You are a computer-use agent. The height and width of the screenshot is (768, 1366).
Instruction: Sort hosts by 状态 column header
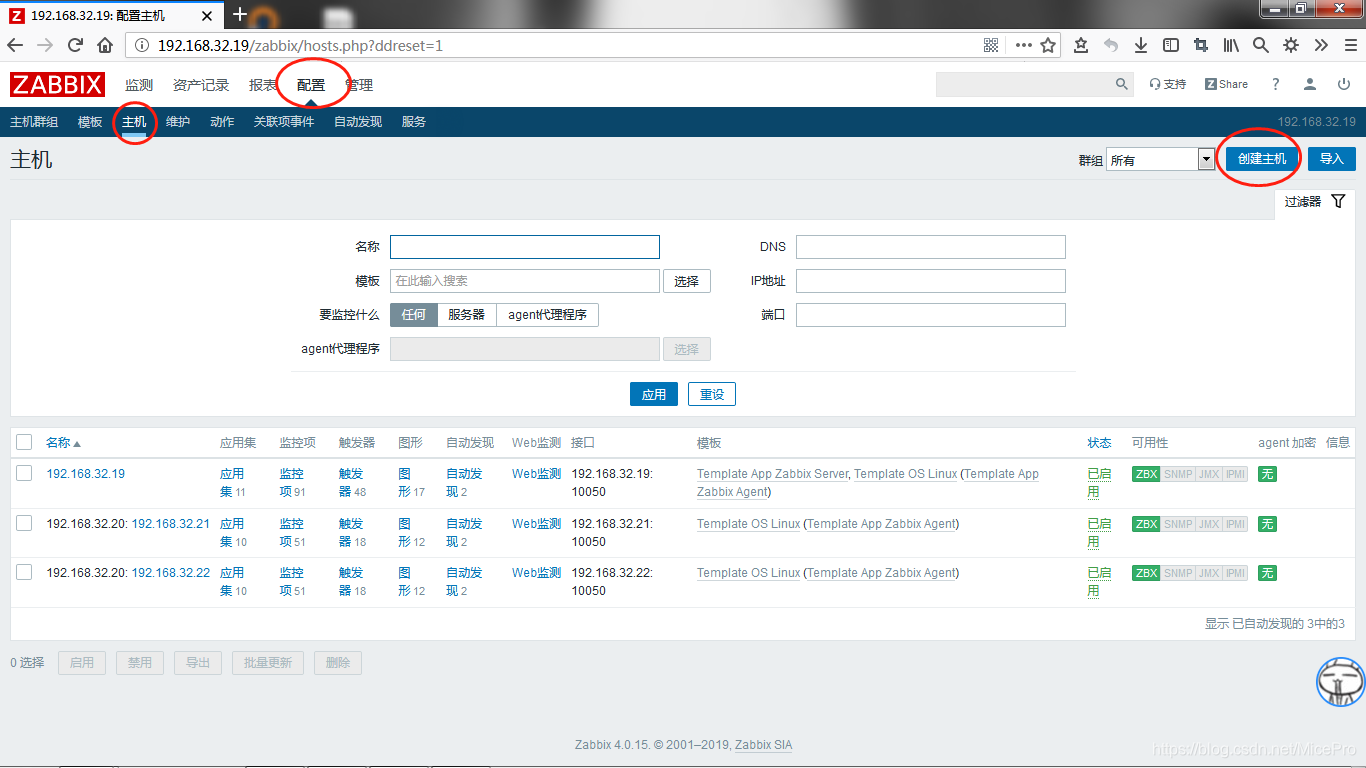1099,442
